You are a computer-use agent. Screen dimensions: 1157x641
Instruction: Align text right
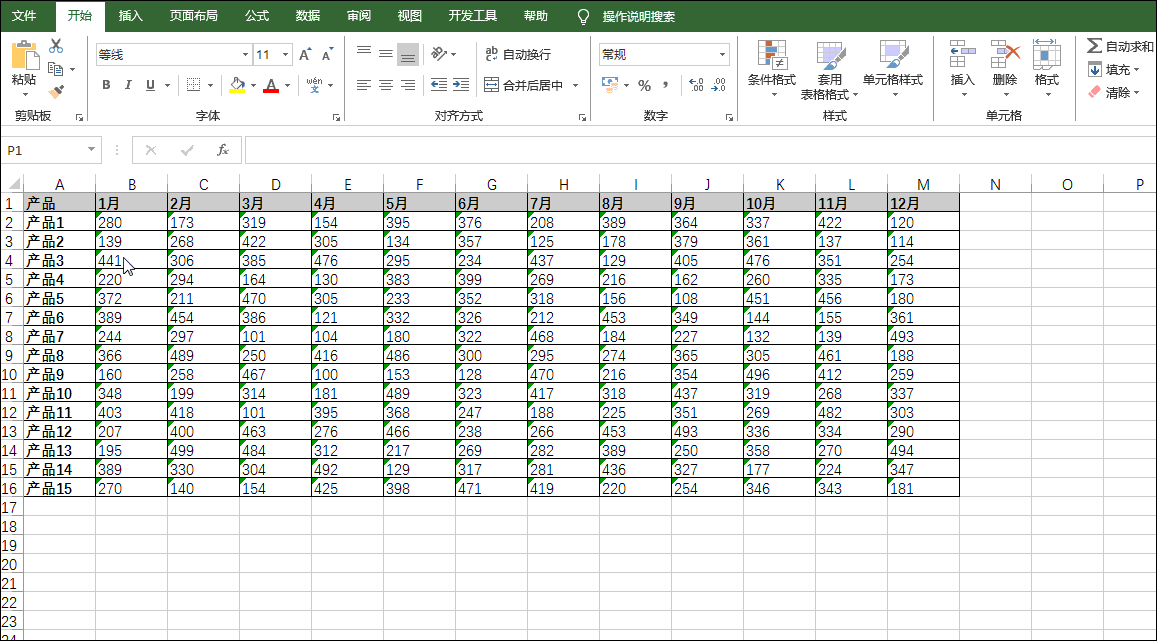[408, 85]
